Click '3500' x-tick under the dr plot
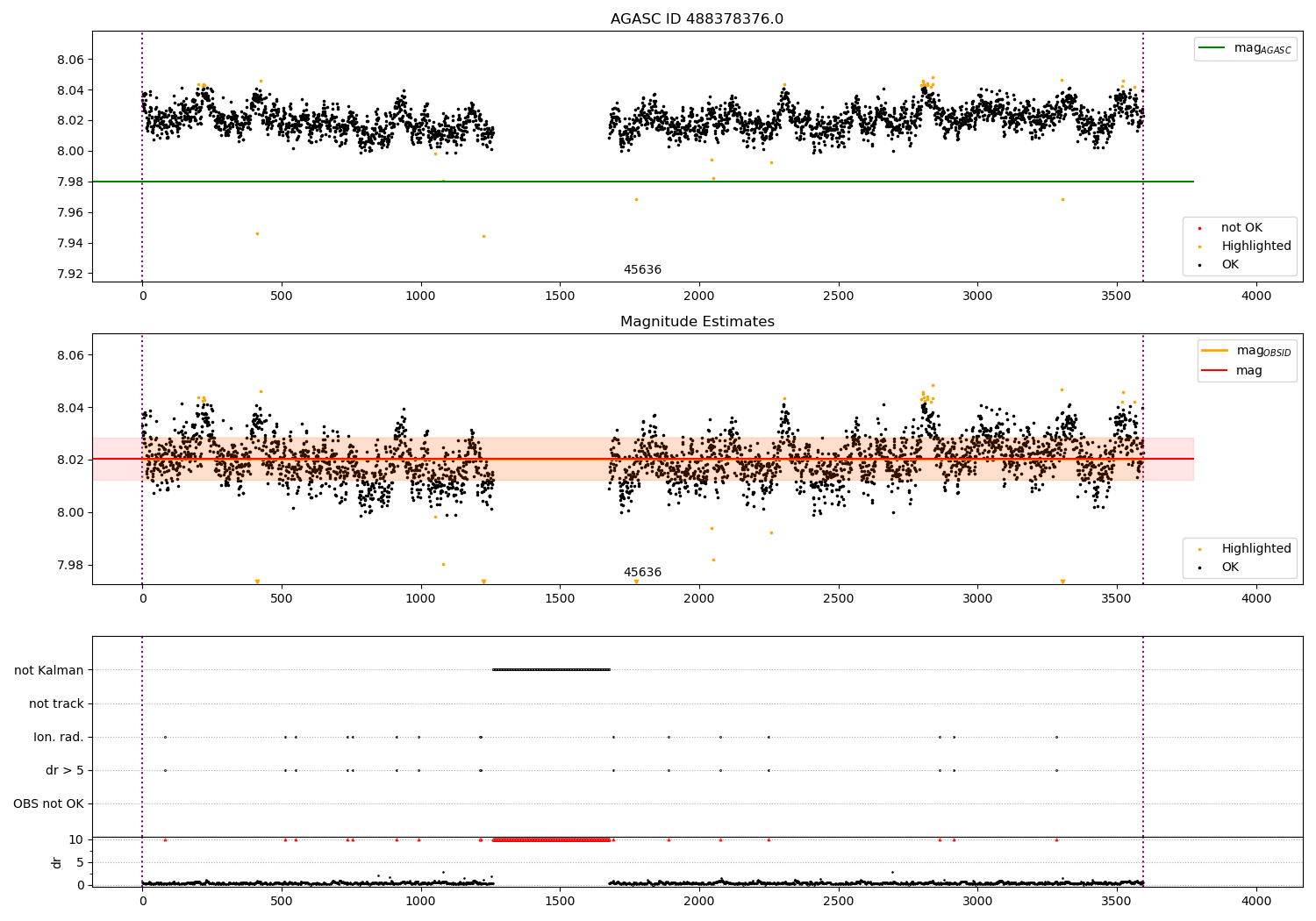This screenshot has height=921, width=1316. [x=1116, y=901]
